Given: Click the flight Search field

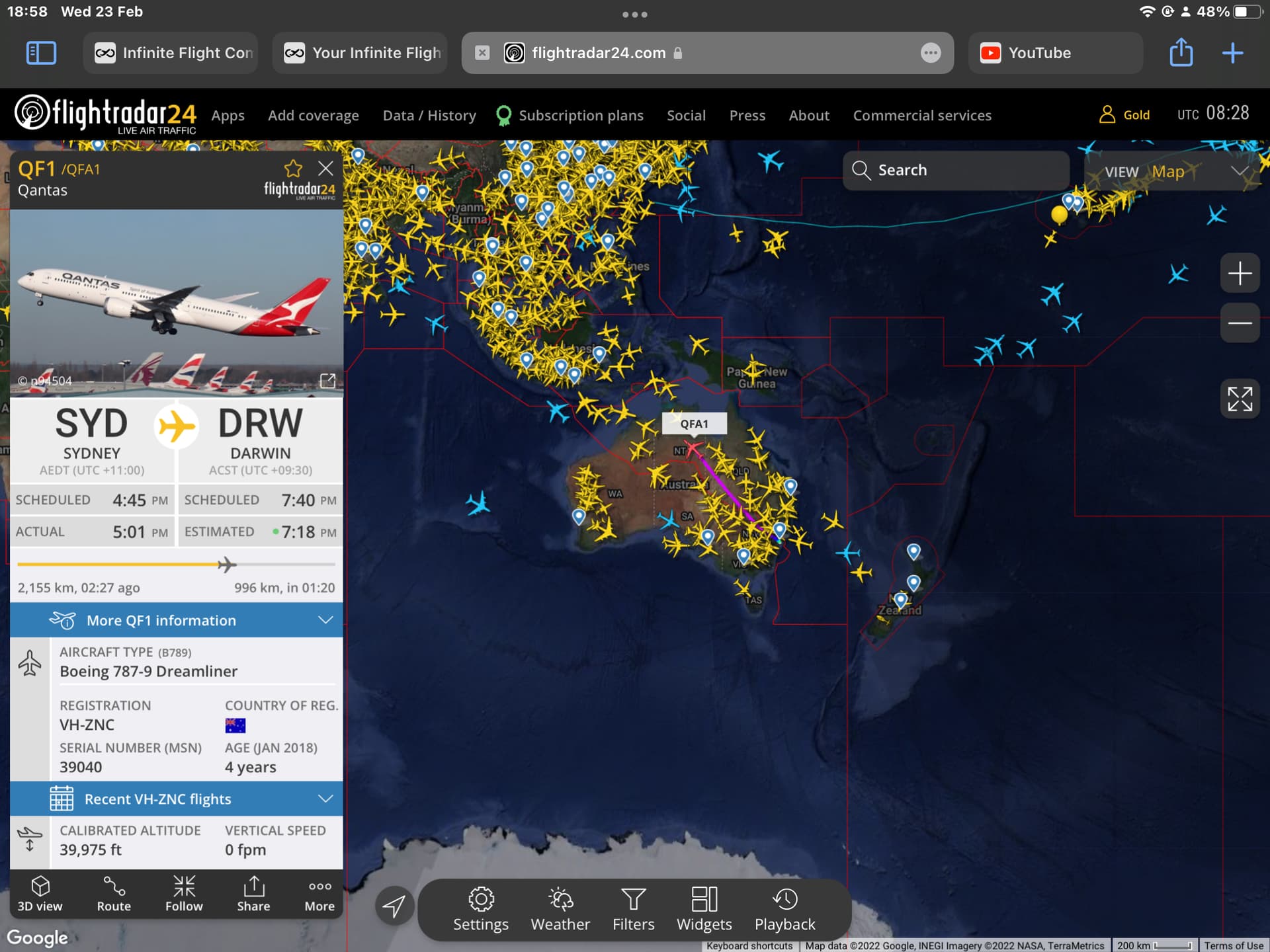Looking at the screenshot, I should pos(956,171).
